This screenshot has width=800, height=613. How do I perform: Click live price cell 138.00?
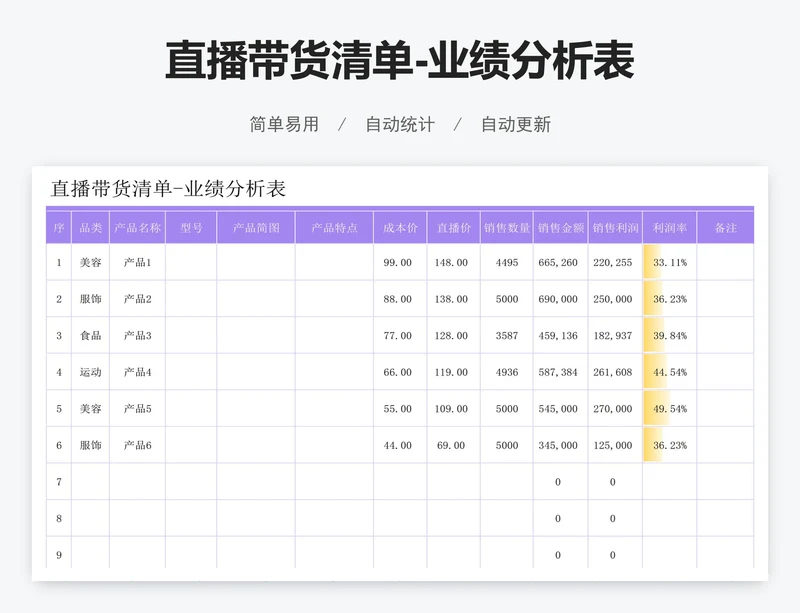tap(454, 299)
